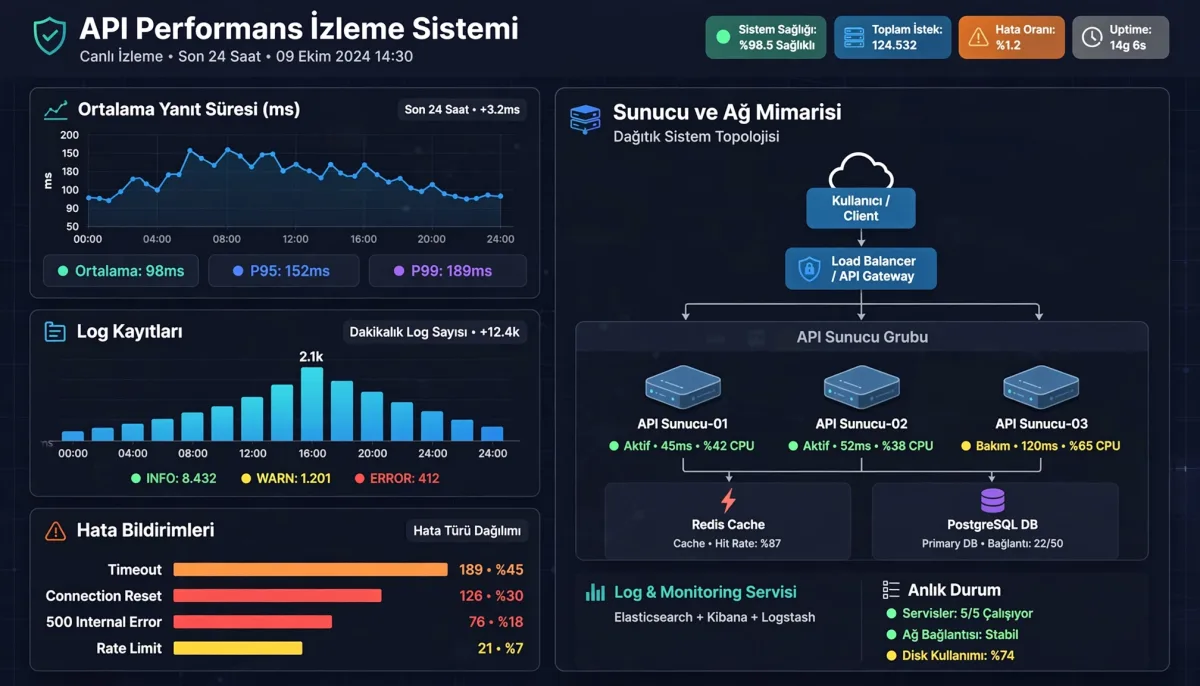Click the clock icon in Uptime badge

click(x=1092, y=38)
